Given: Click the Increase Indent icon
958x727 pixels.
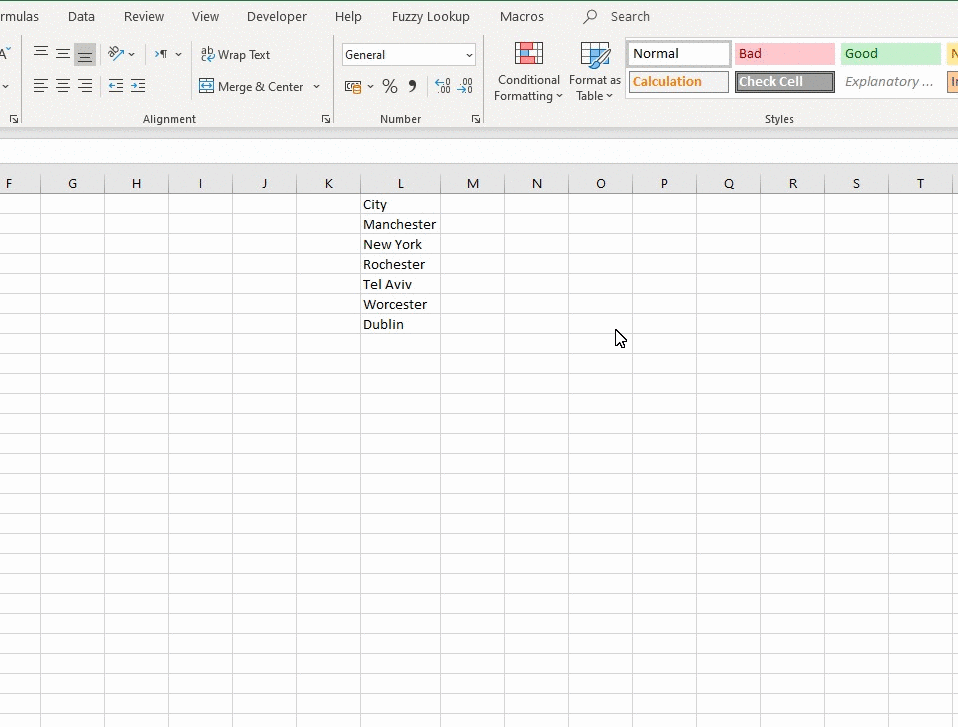Looking at the screenshot, I should 138,87.
